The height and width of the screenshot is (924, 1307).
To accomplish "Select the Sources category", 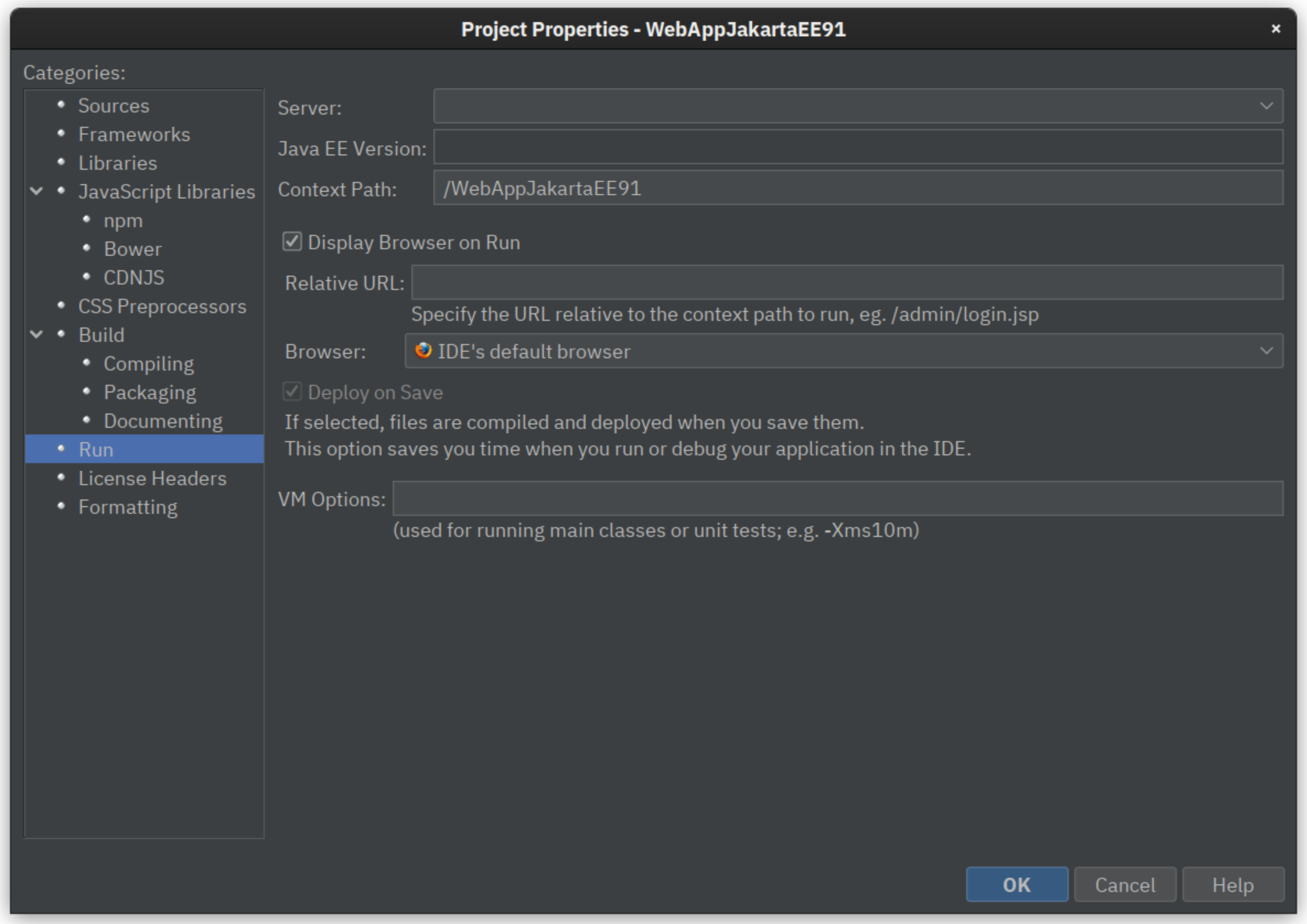I will click(x=114, y=105).
